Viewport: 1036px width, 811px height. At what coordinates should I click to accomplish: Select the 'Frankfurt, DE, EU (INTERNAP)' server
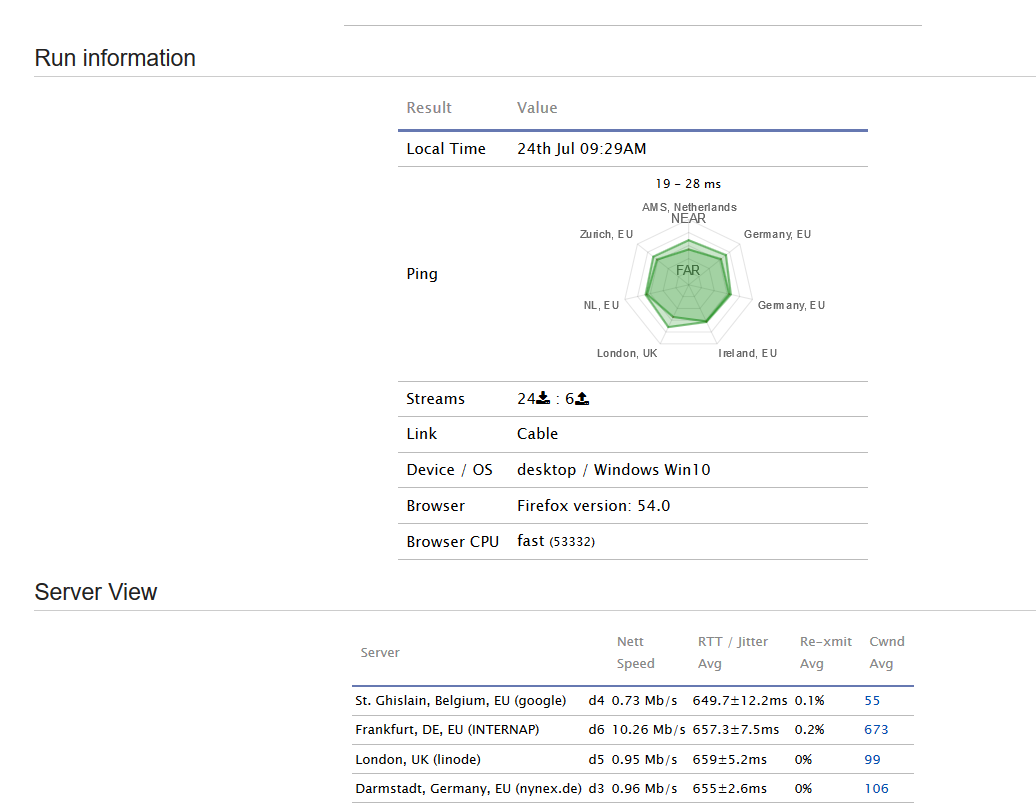click(x=447, y=730)
